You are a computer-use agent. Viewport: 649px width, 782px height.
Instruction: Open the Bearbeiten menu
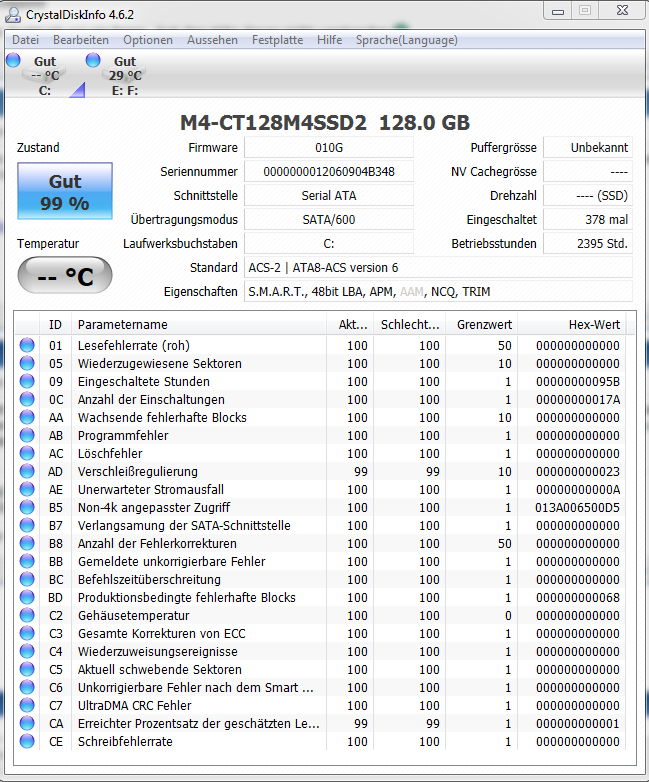tap(81, 40)
